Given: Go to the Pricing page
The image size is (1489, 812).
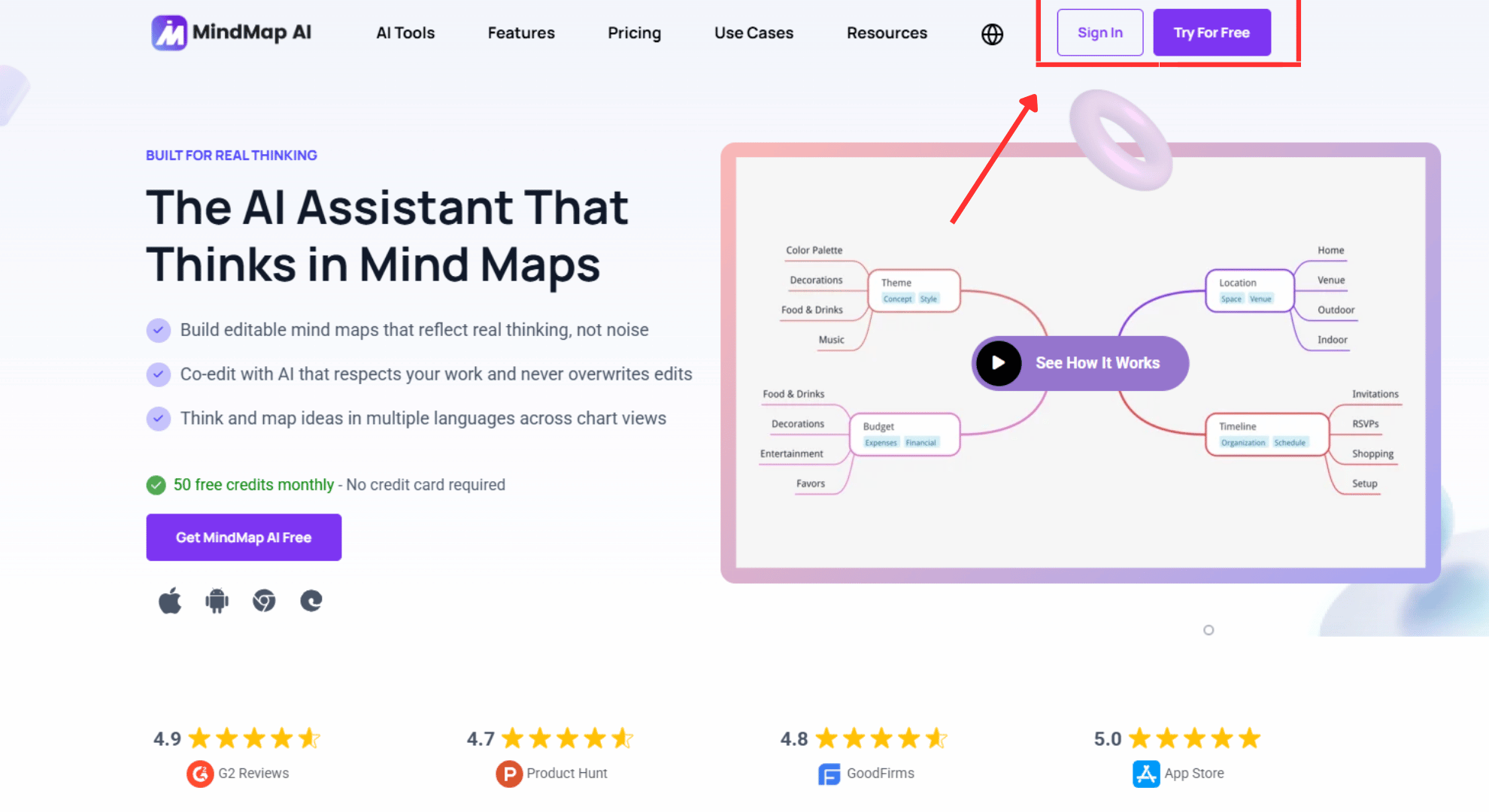Looking at the screenshot, I should click(634, 33).
